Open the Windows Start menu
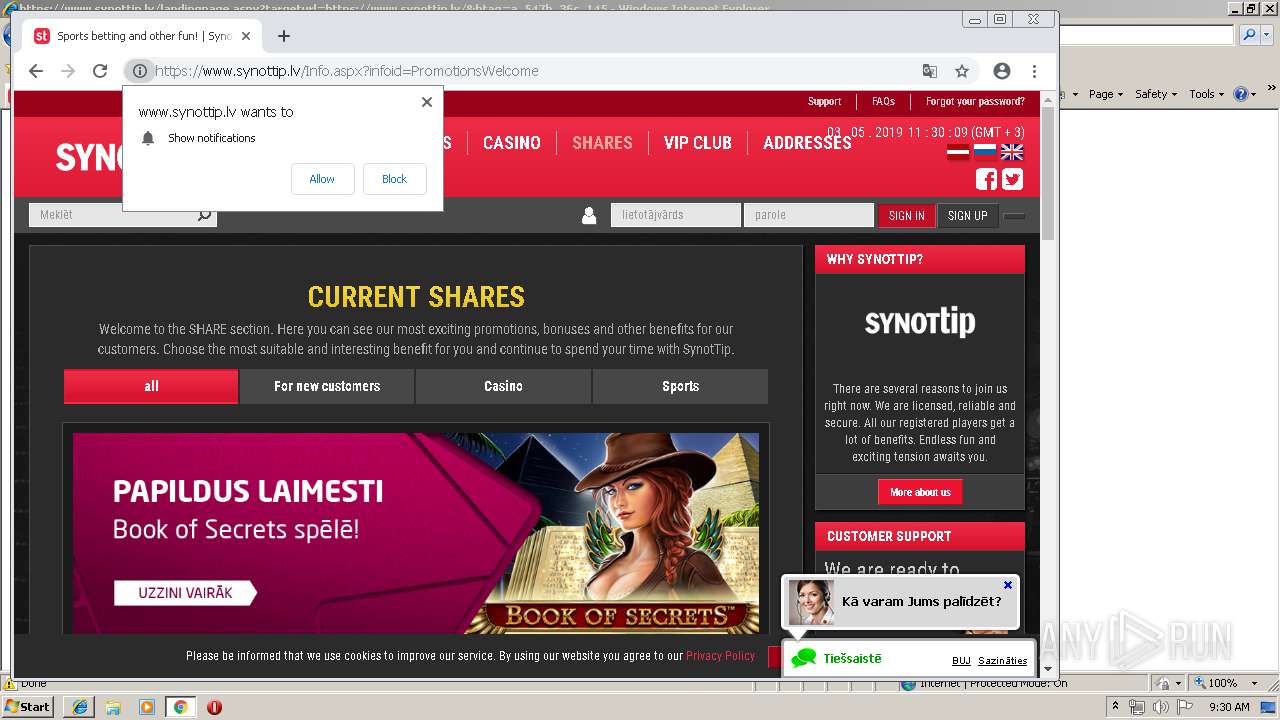The width and height of the screenshot is (1280, 720). 28,707
